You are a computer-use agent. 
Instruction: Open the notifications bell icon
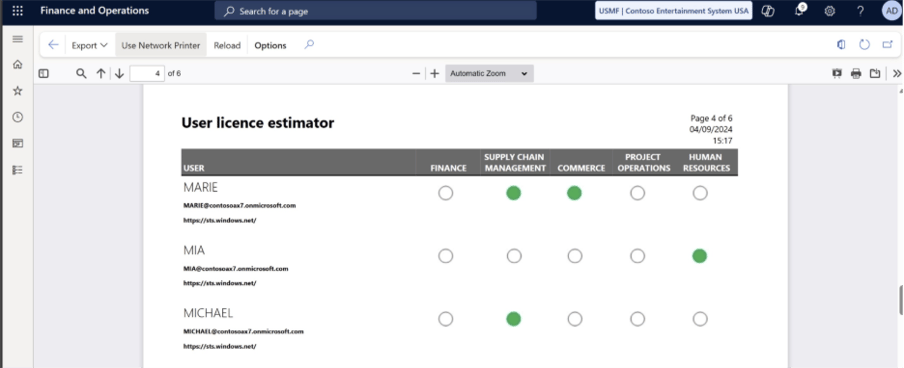click(x=799, y=10)
